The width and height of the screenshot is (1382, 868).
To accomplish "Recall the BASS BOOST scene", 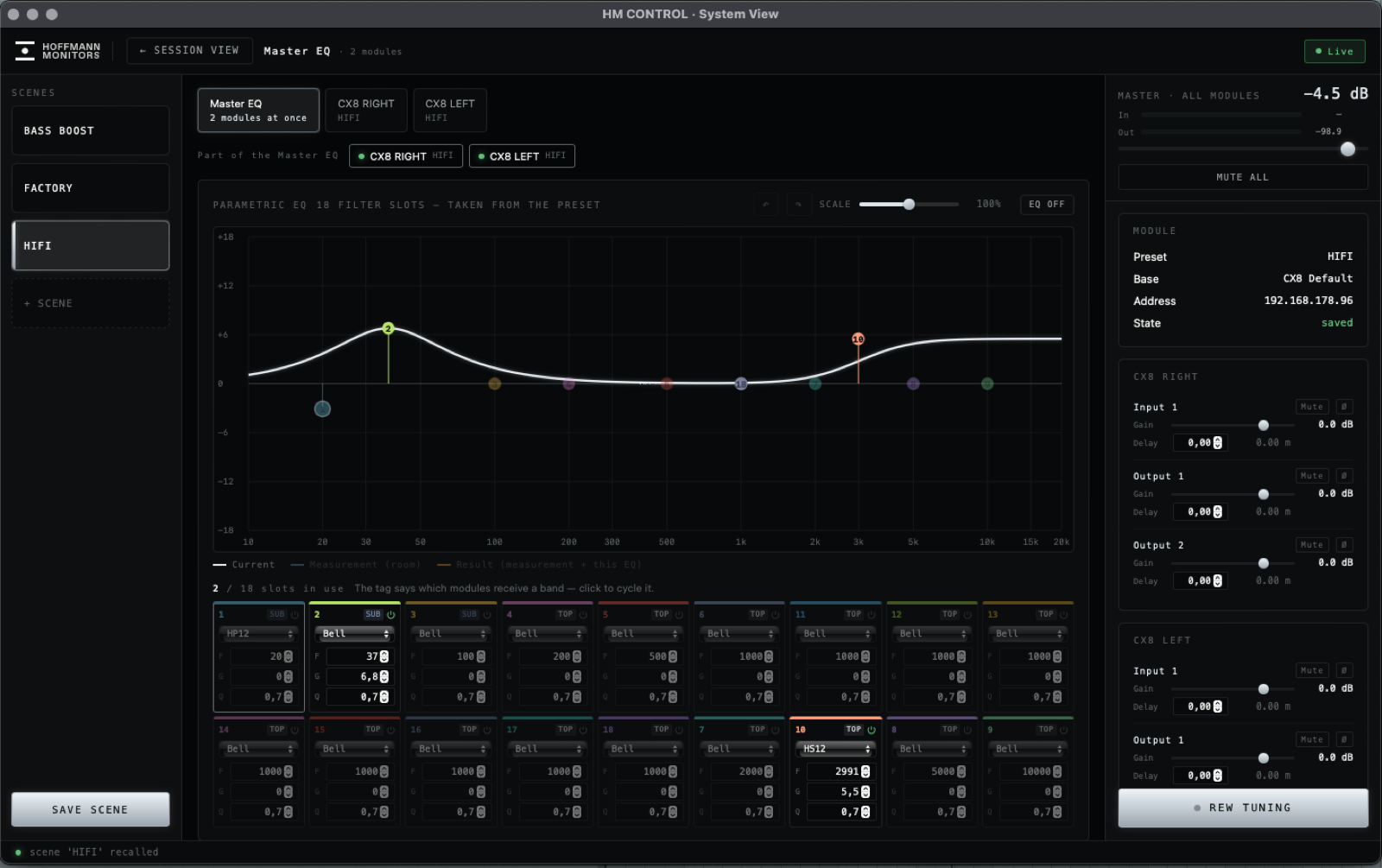I will coord(91,130).
